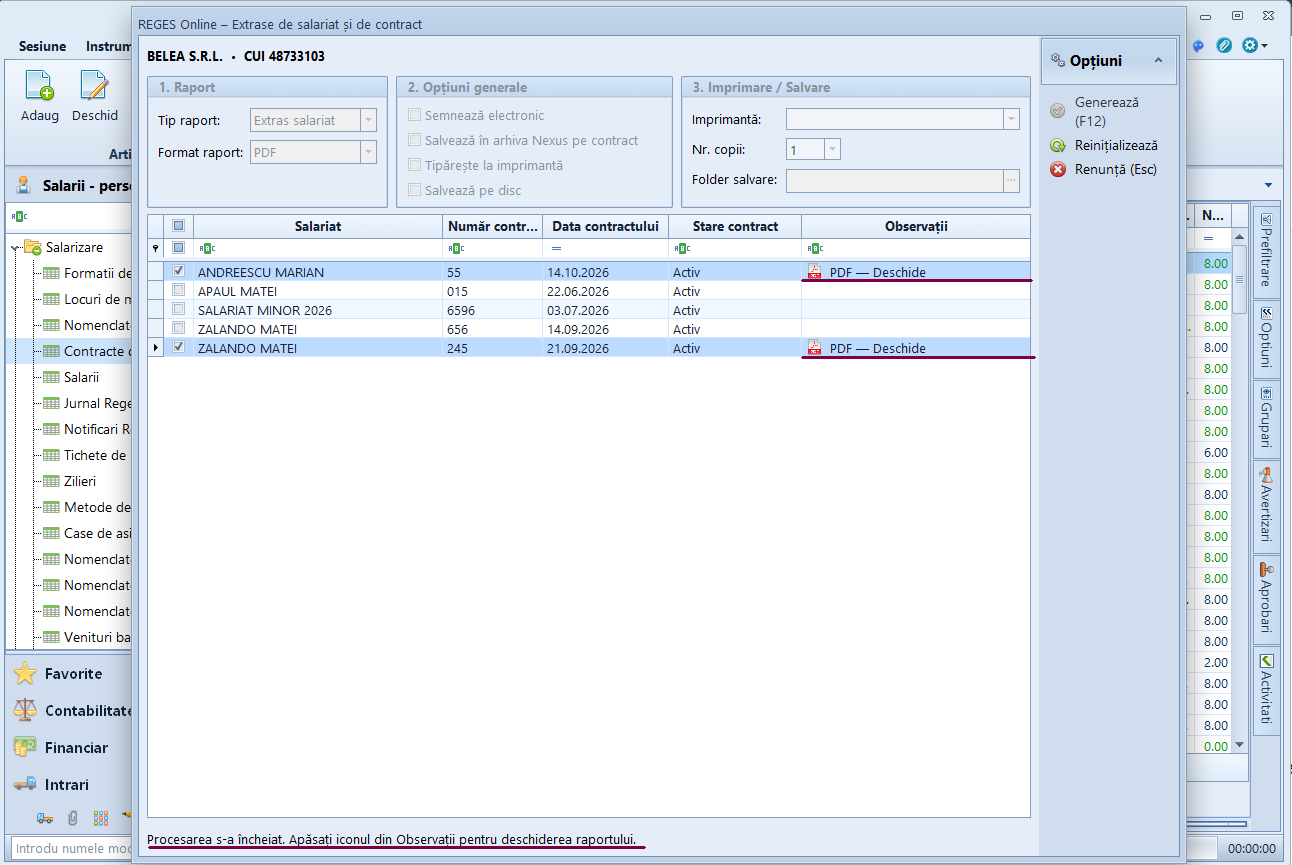Check the APAUL MATEI row checkbox
1292x865 pixels.
coord(179,290)
